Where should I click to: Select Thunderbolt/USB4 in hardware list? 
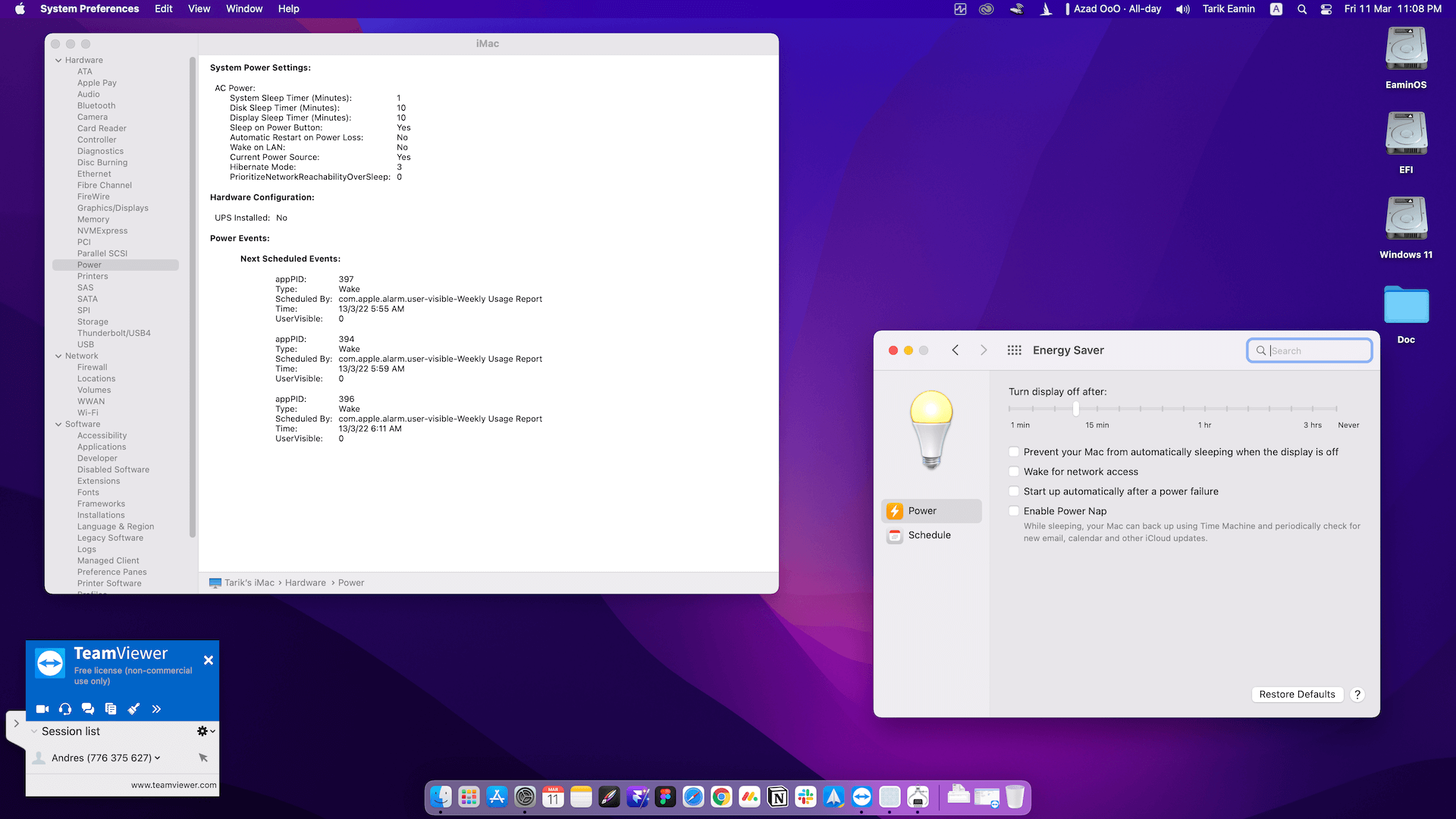pyautogui.click(x=114, y=333)
